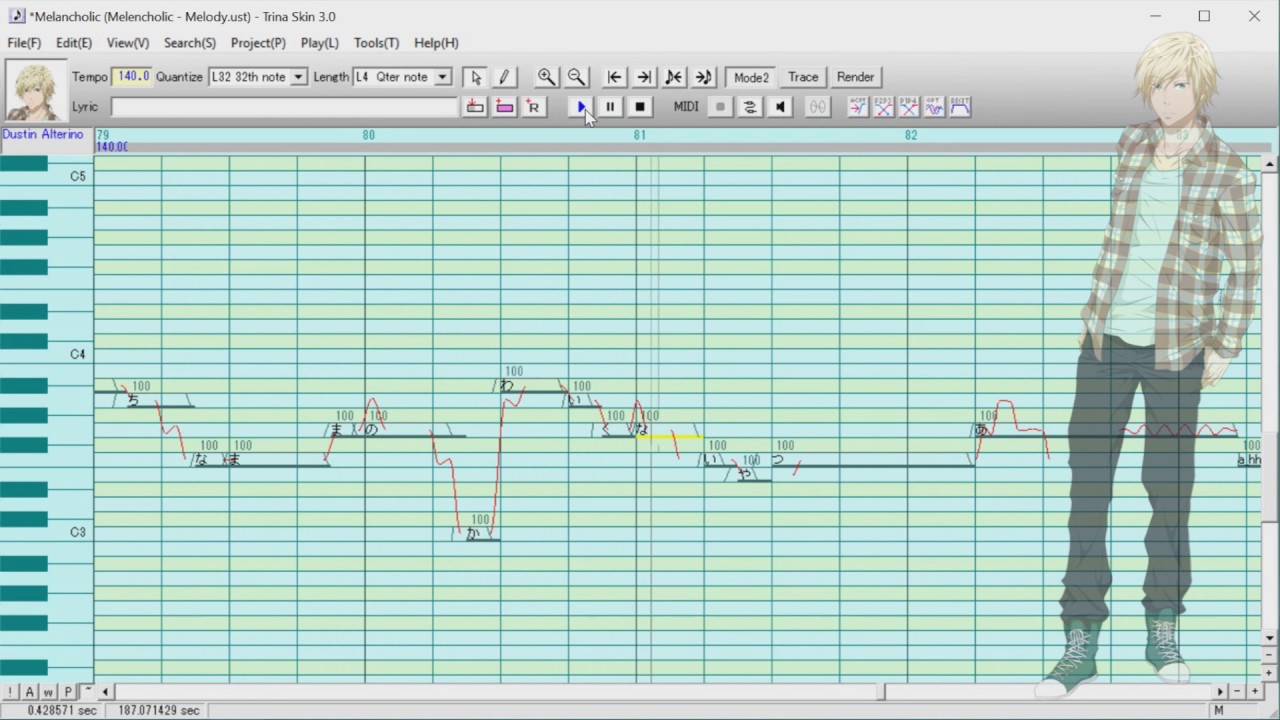Toggle Mode2 pitch editing
The height and width of the screenshot is (720, 1280).
(x=751, y=77)
